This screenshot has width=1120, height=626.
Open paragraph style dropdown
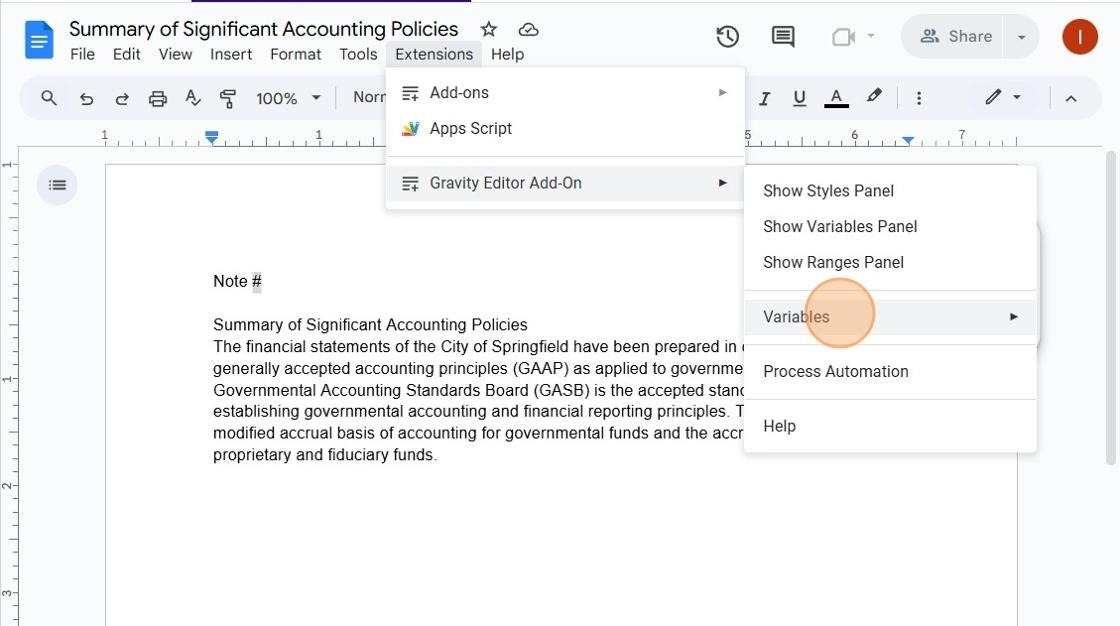tap(369, 97)
